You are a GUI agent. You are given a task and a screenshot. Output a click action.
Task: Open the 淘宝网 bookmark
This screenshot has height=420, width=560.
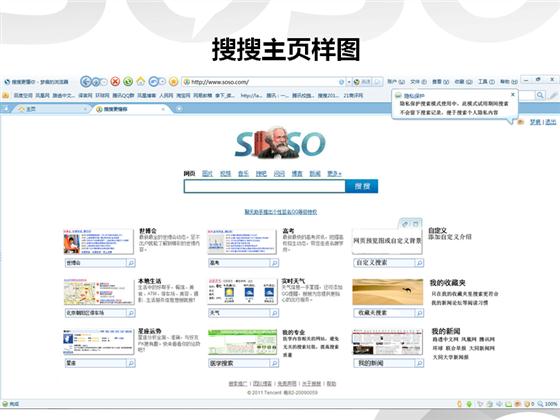[183, 95]
